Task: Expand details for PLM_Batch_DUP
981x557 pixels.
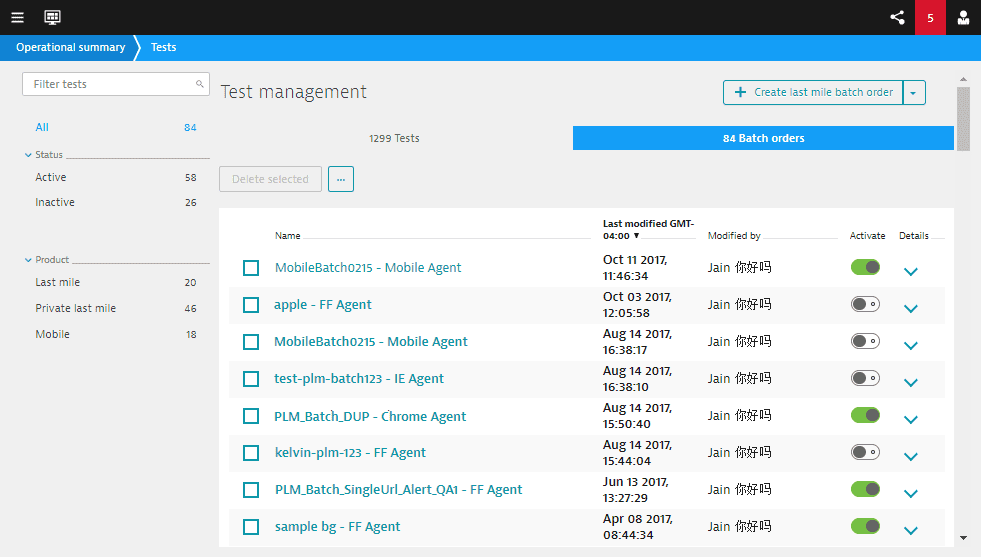Action: [x=911, y=419]
